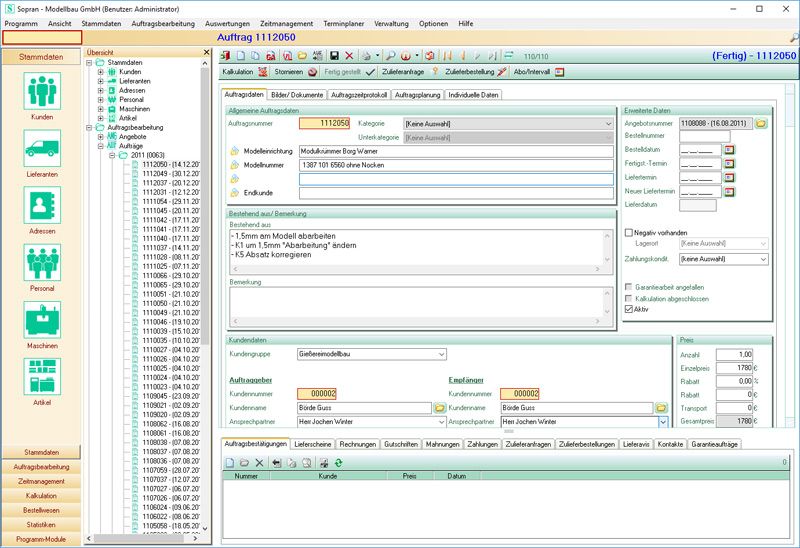
Task: Collapse the 2011 (0063) tree folder
Action: [x=112, y=155]
